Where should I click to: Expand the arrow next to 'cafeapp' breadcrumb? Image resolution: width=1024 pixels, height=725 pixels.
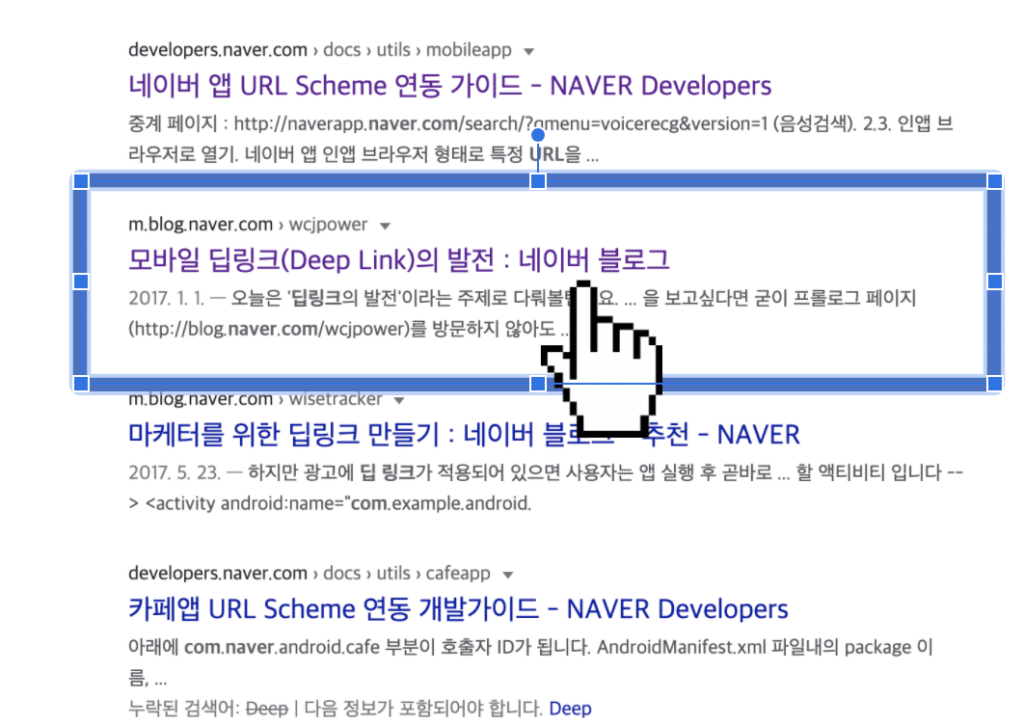[508, 575]
